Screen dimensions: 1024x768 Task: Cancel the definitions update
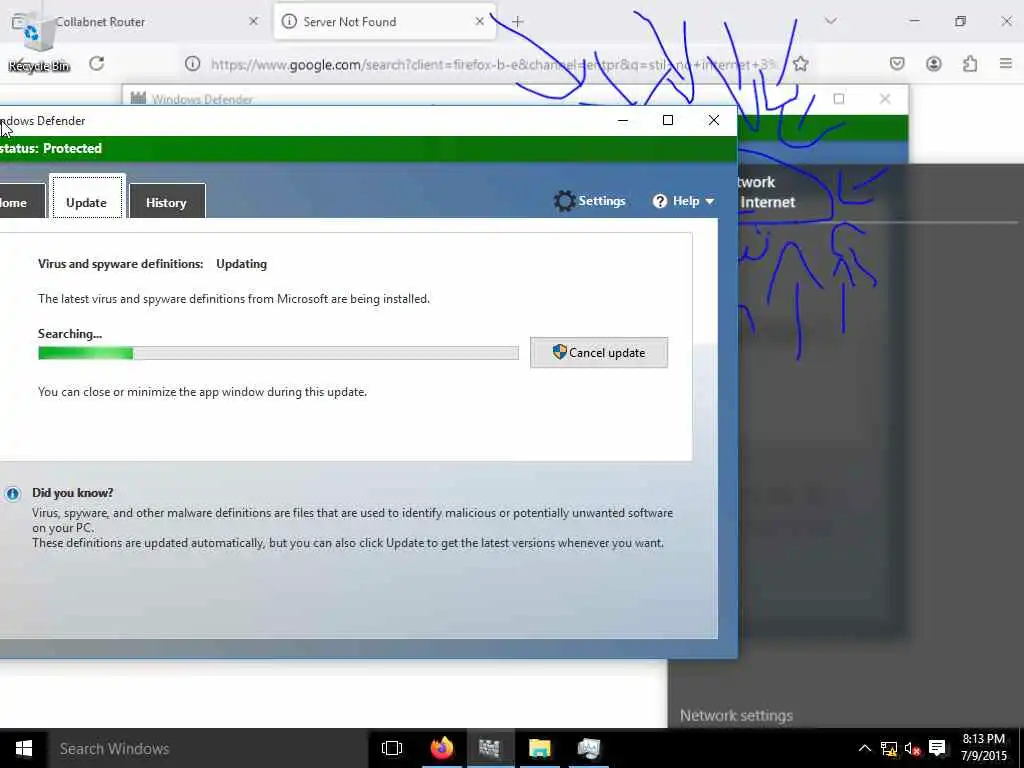[x=599, y=353]
